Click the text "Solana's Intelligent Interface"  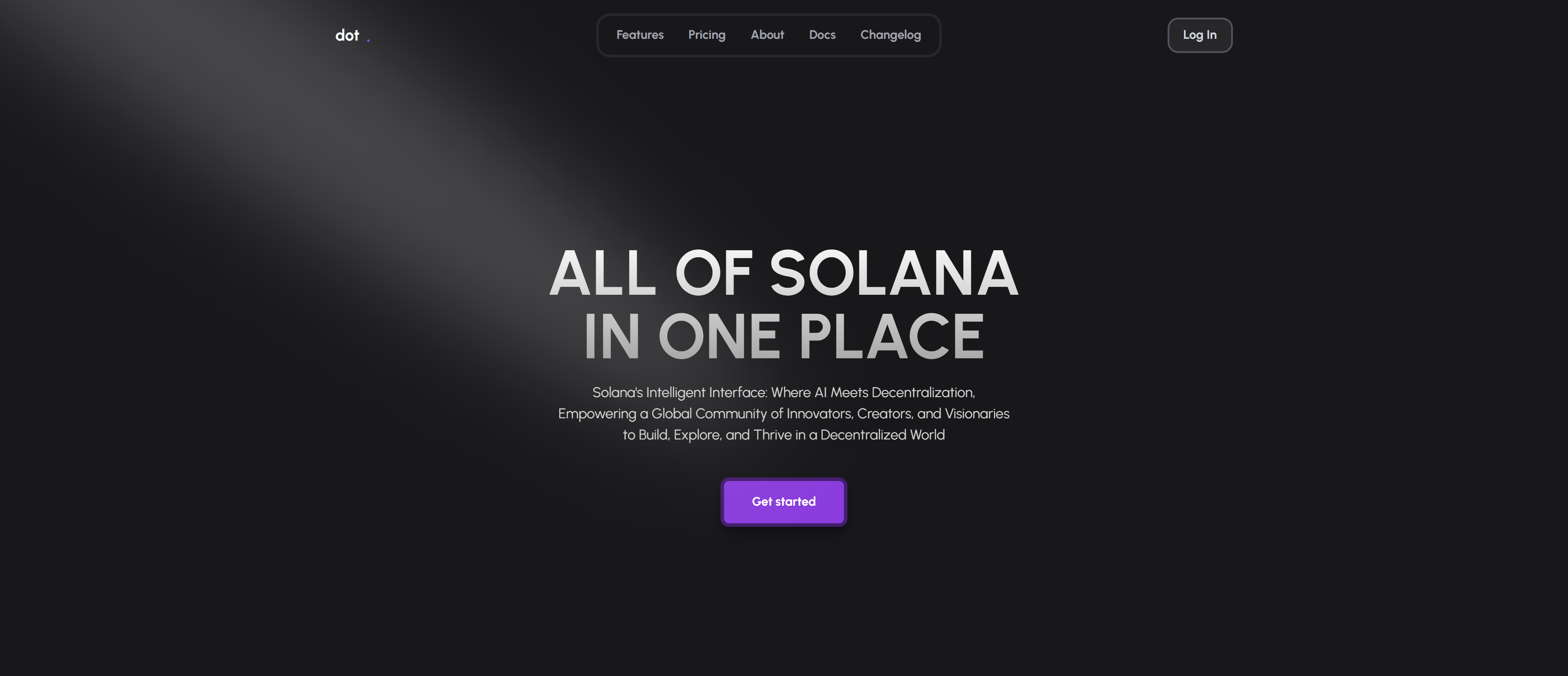click(x=679, y=393)
